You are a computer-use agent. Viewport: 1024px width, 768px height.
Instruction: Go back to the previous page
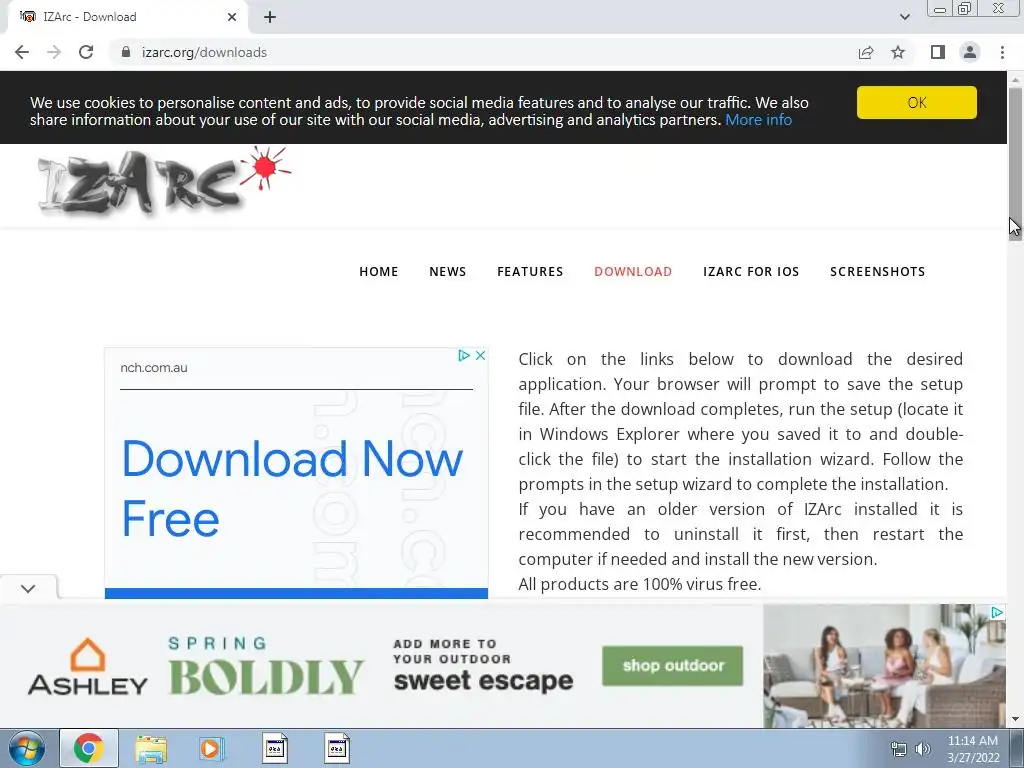coord(22,52)
